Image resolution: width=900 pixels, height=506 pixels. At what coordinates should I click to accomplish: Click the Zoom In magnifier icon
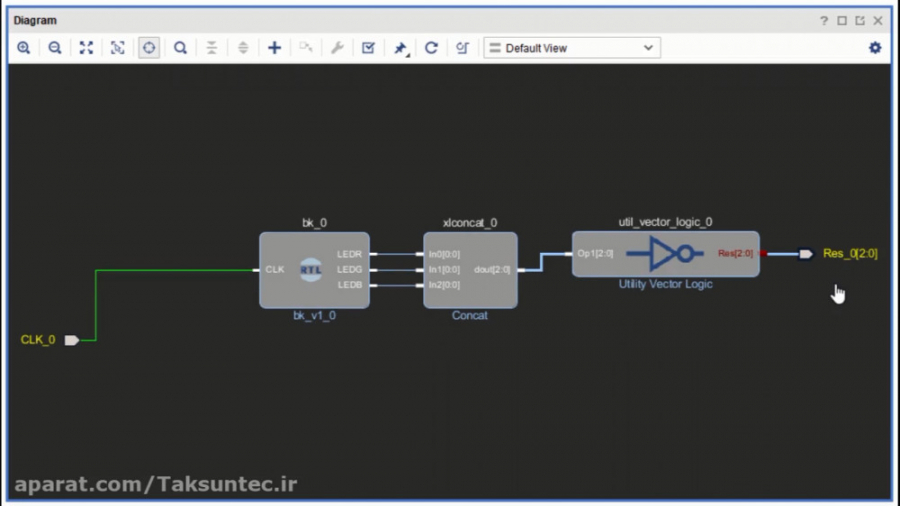click(x=24, y=48)
